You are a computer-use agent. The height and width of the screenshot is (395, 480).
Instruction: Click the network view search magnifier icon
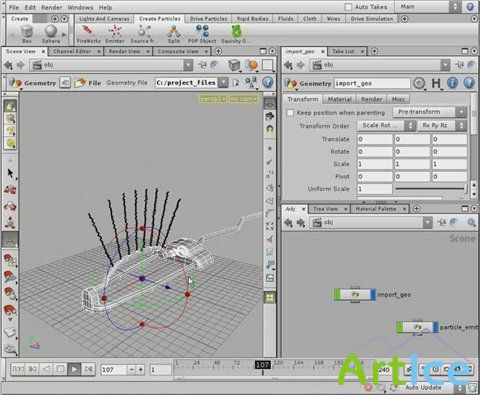pos(471,222)
